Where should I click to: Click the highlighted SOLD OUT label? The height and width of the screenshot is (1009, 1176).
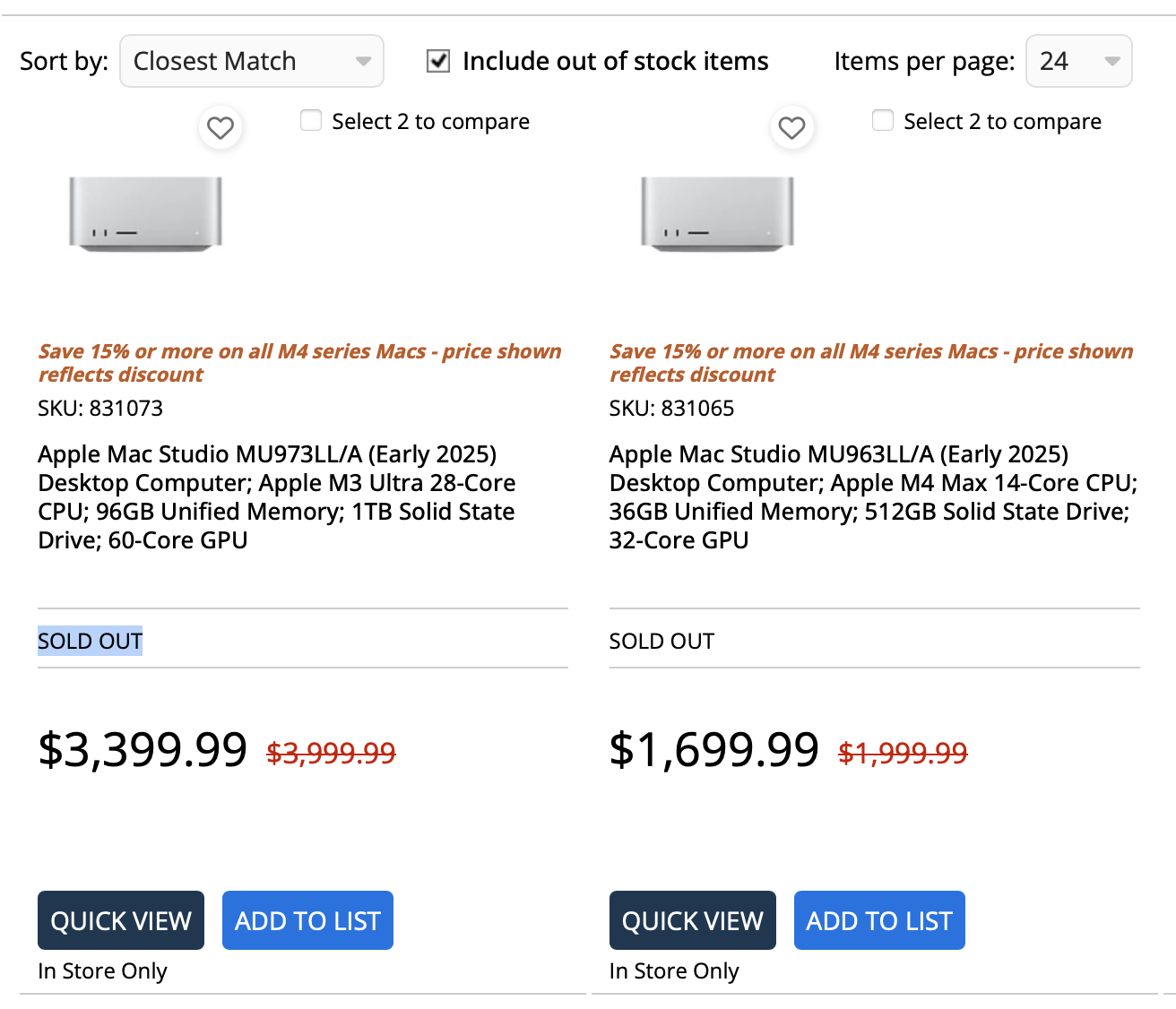coord(90,641)
